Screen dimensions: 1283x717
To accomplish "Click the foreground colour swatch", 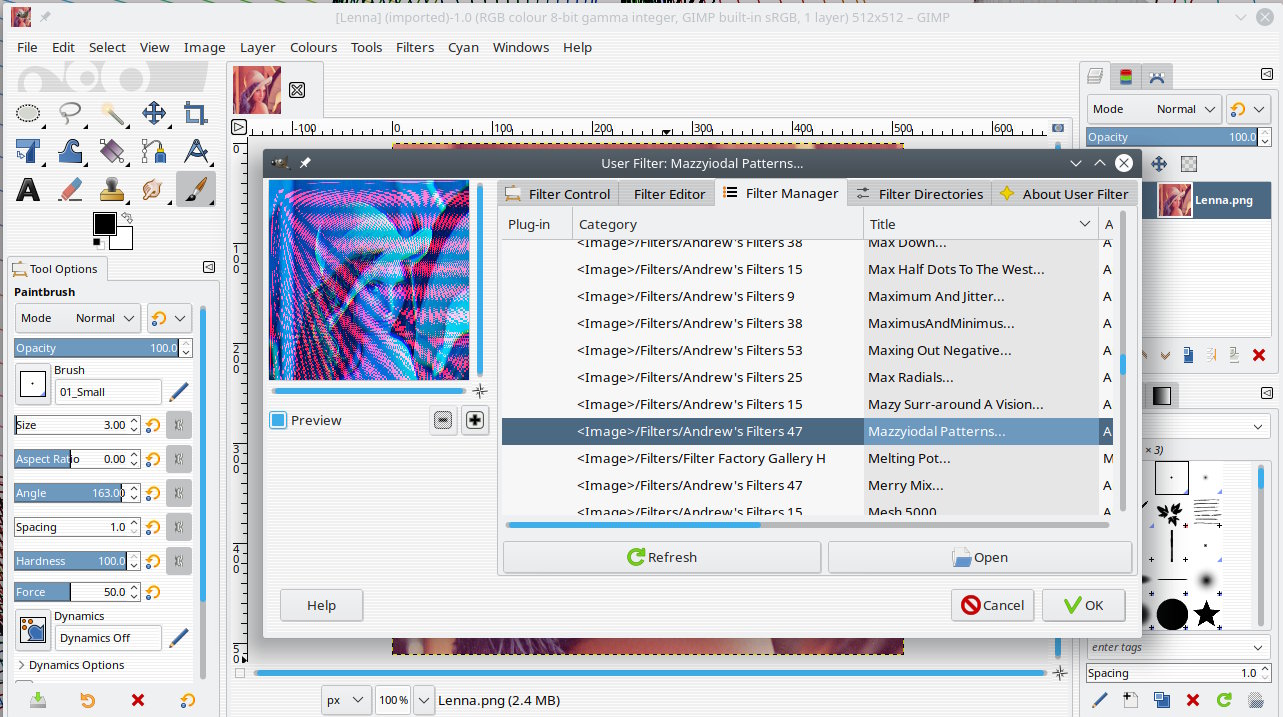I will pos(104,223).
